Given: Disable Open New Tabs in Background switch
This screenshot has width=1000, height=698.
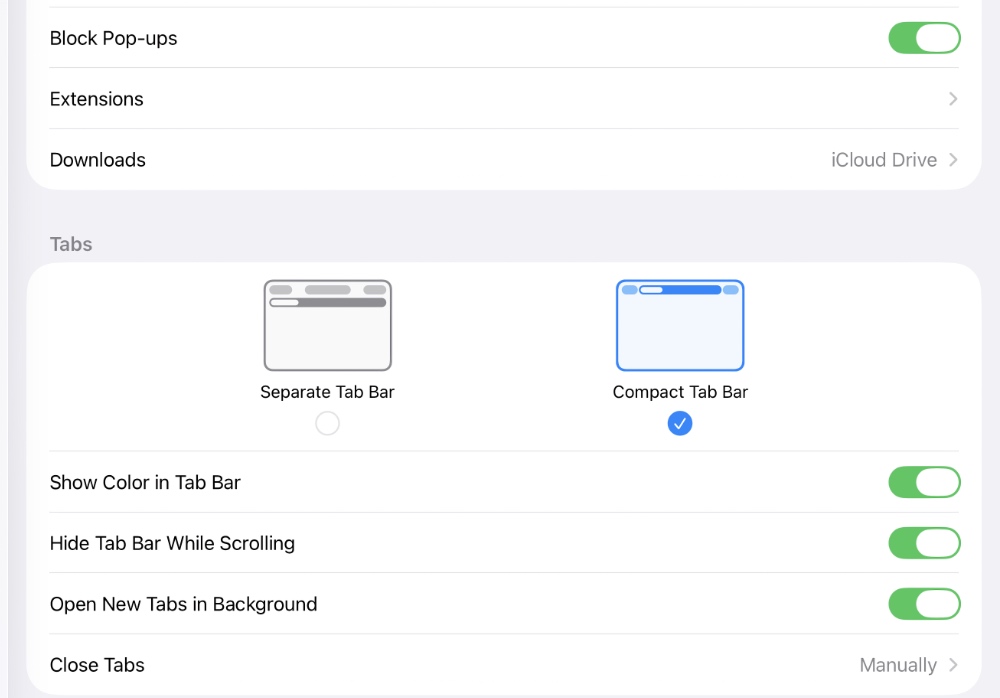Looking at the screenshot, I should click(924, 604).
